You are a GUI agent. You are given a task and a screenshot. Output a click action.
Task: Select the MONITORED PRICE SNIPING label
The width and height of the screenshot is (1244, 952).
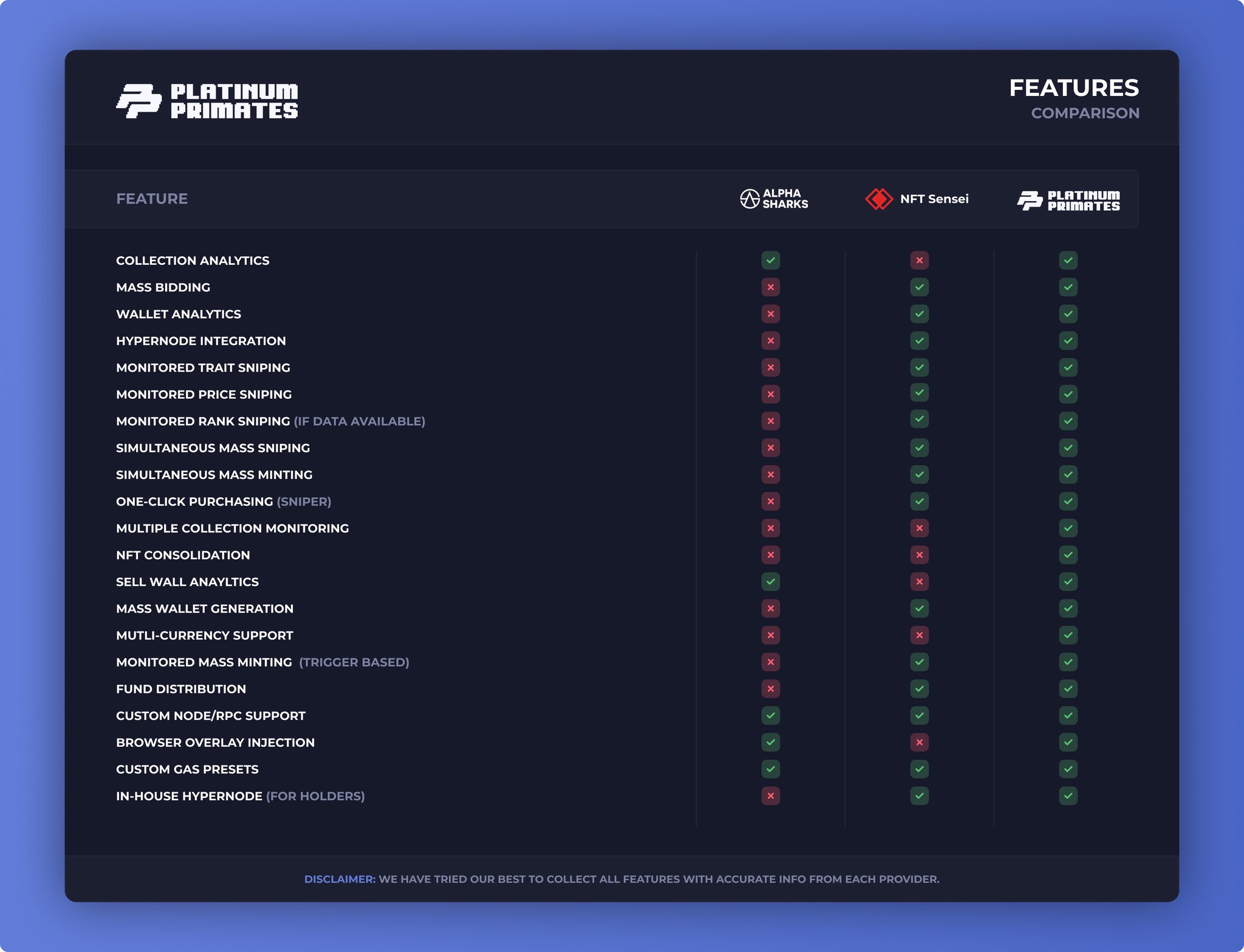tap(204, 394)
